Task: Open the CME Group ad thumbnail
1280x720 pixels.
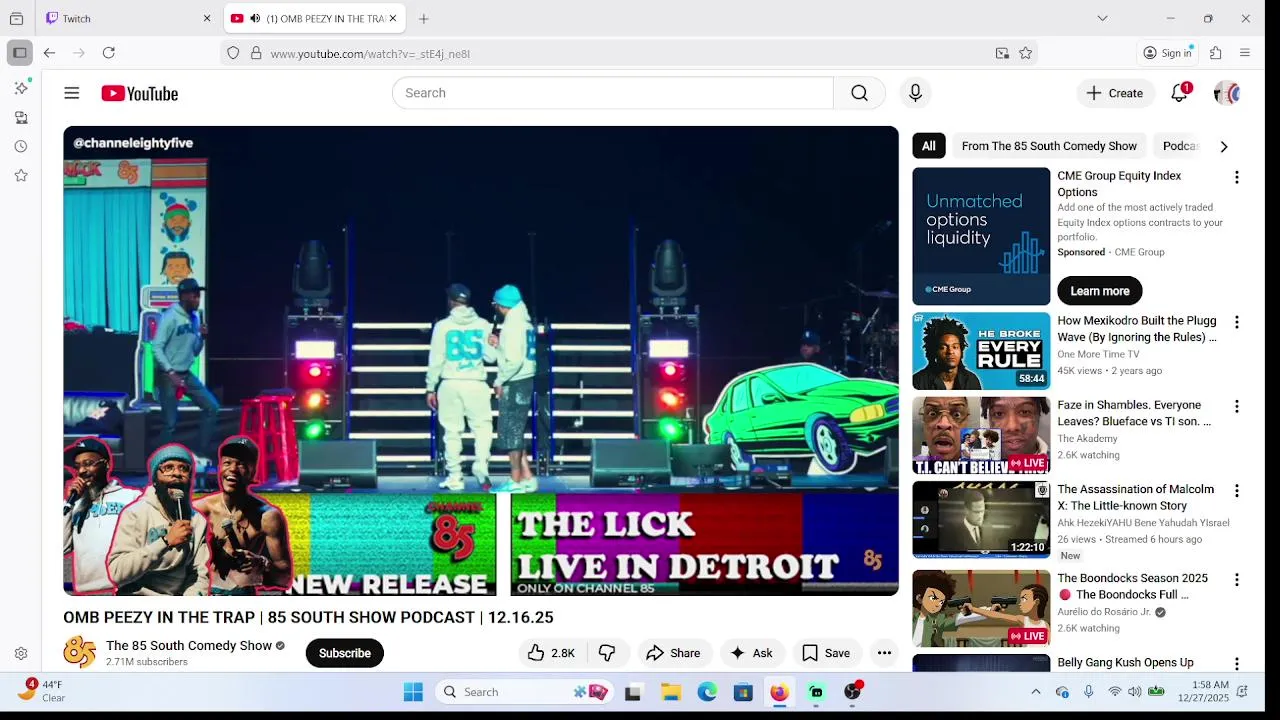Action: tap(981, 236)
